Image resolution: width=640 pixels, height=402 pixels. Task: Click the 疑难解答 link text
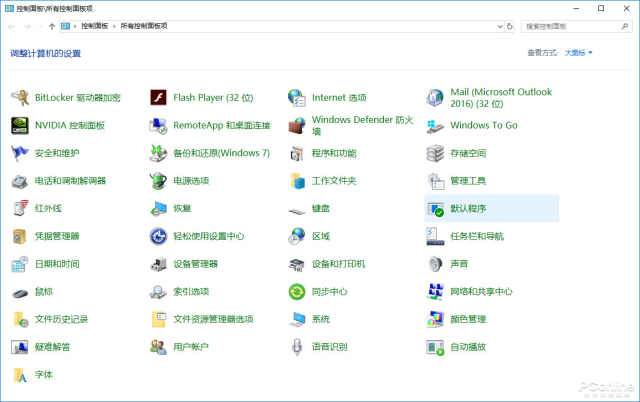pyautogui.click(x=53, y=347)
